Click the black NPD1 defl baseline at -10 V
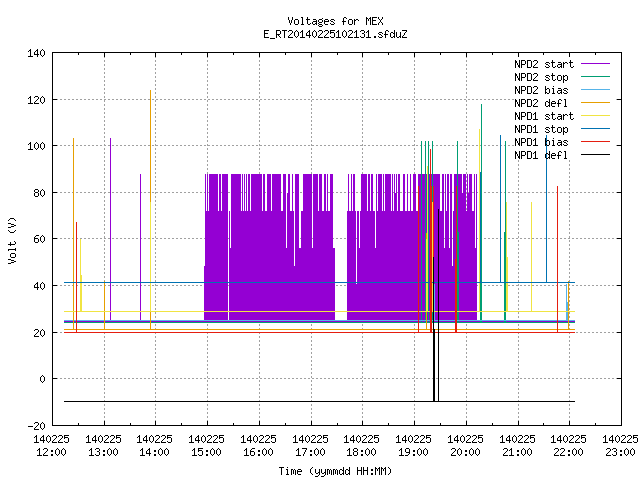Viewport: 640px width, 480px height. click(x=319, y=402)
